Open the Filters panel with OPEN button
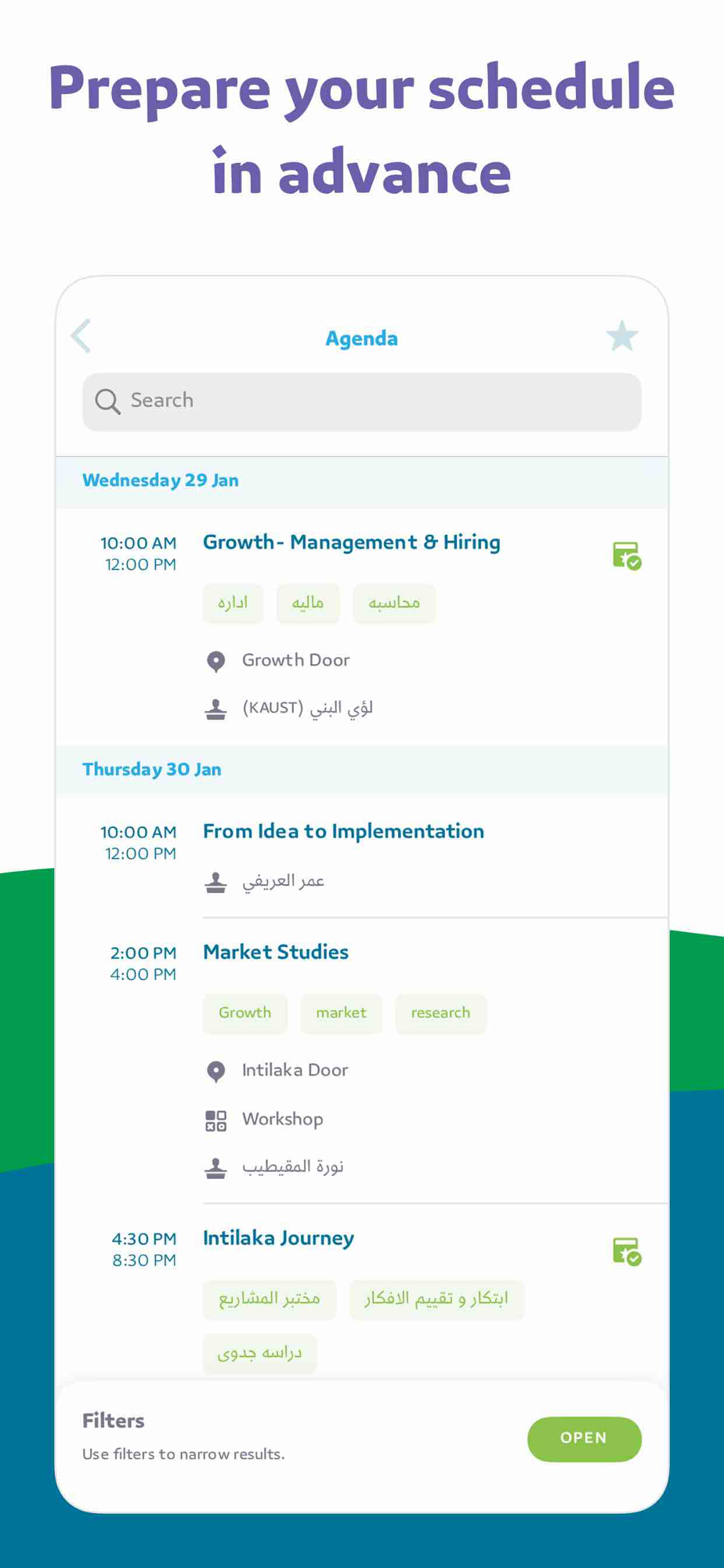 pos(585,1439)
